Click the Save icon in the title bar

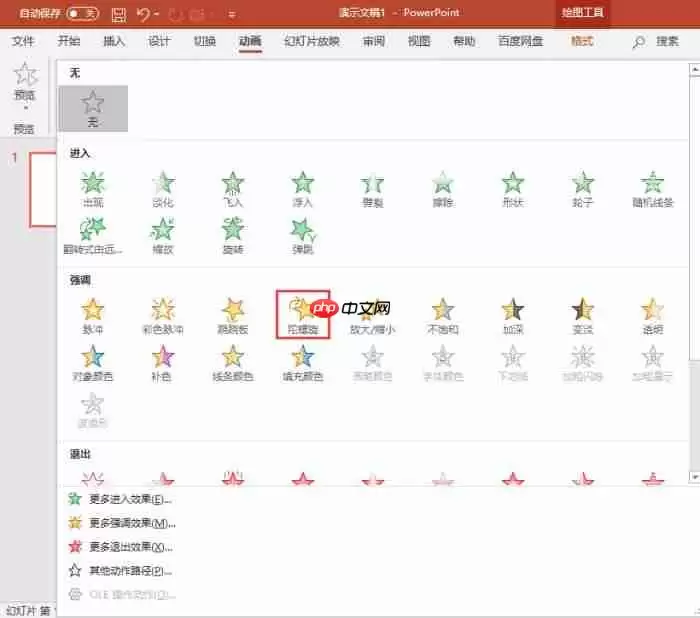point(119,14)
